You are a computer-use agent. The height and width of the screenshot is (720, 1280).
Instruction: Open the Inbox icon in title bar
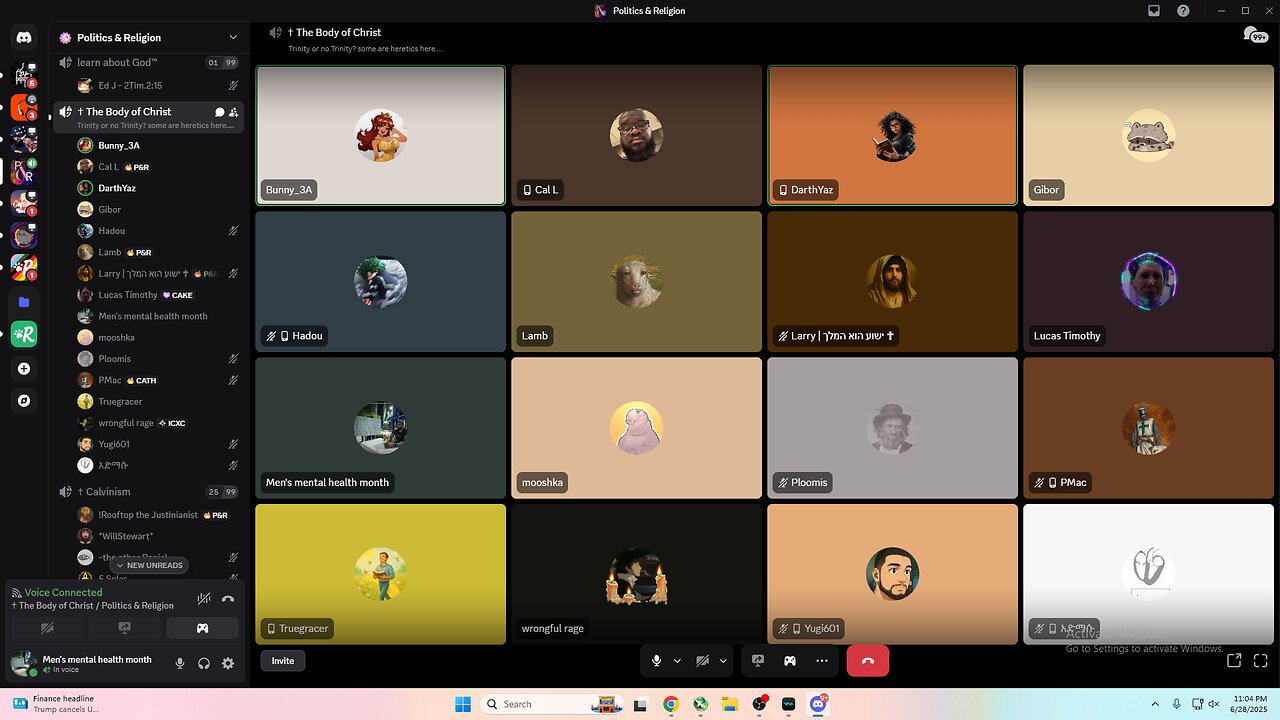click(1153, 11)
